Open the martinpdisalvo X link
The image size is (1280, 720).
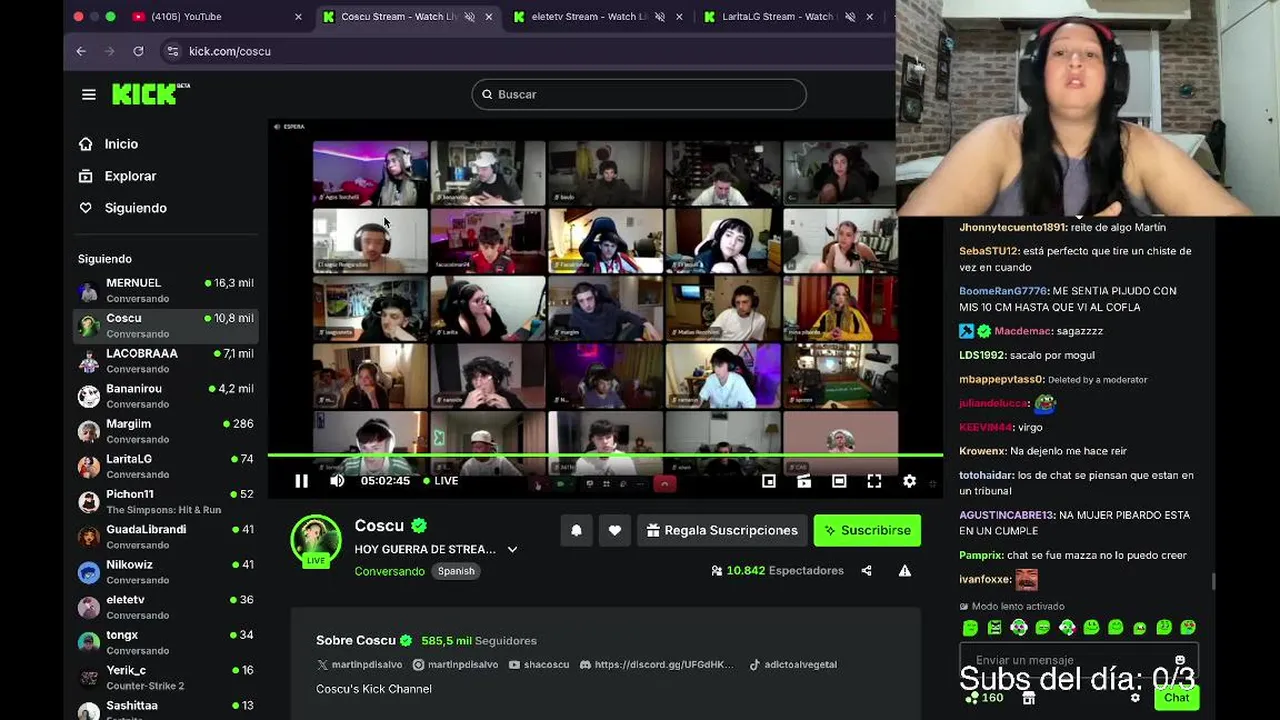pyautogui.click(x=362, y=664)
